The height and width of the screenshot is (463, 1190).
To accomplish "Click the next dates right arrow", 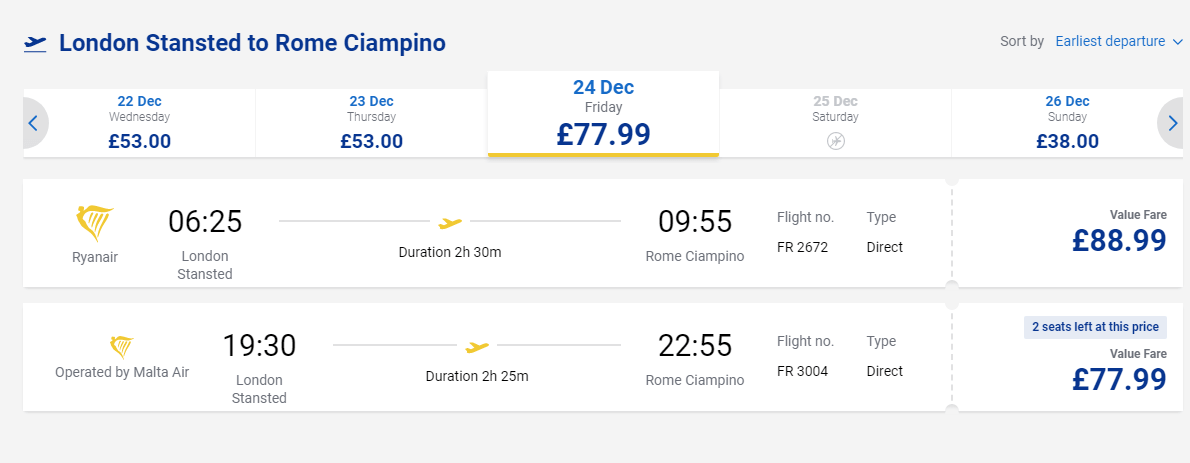I will coord(1172,123).
